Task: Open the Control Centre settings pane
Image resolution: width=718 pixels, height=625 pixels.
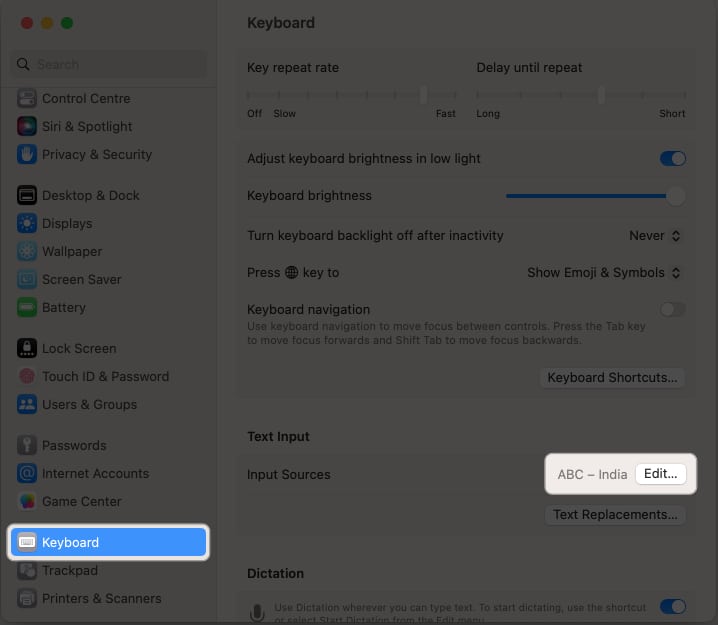Action: click(x=108, y=98)
